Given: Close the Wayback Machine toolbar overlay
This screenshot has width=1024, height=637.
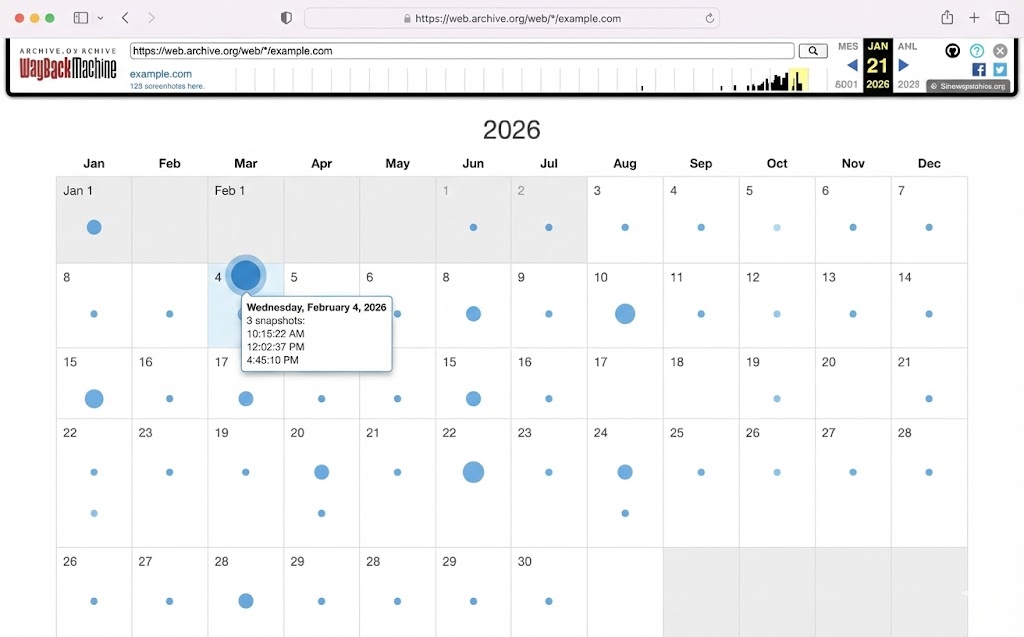Looking at the screenshot, I should 1000,51.
